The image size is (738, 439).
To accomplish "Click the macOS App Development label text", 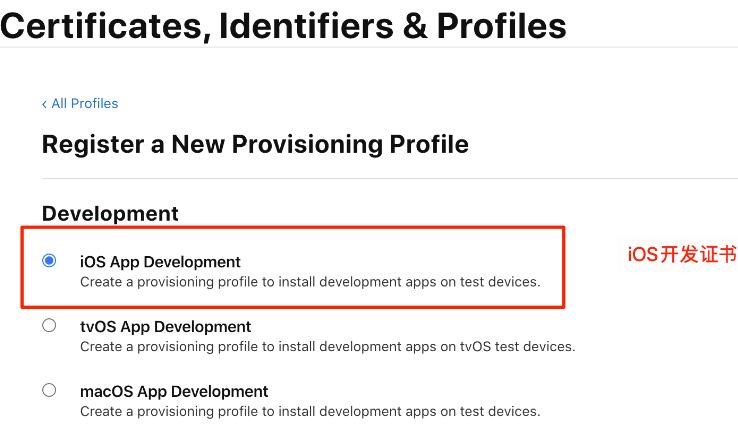I will tap(174, 391).
